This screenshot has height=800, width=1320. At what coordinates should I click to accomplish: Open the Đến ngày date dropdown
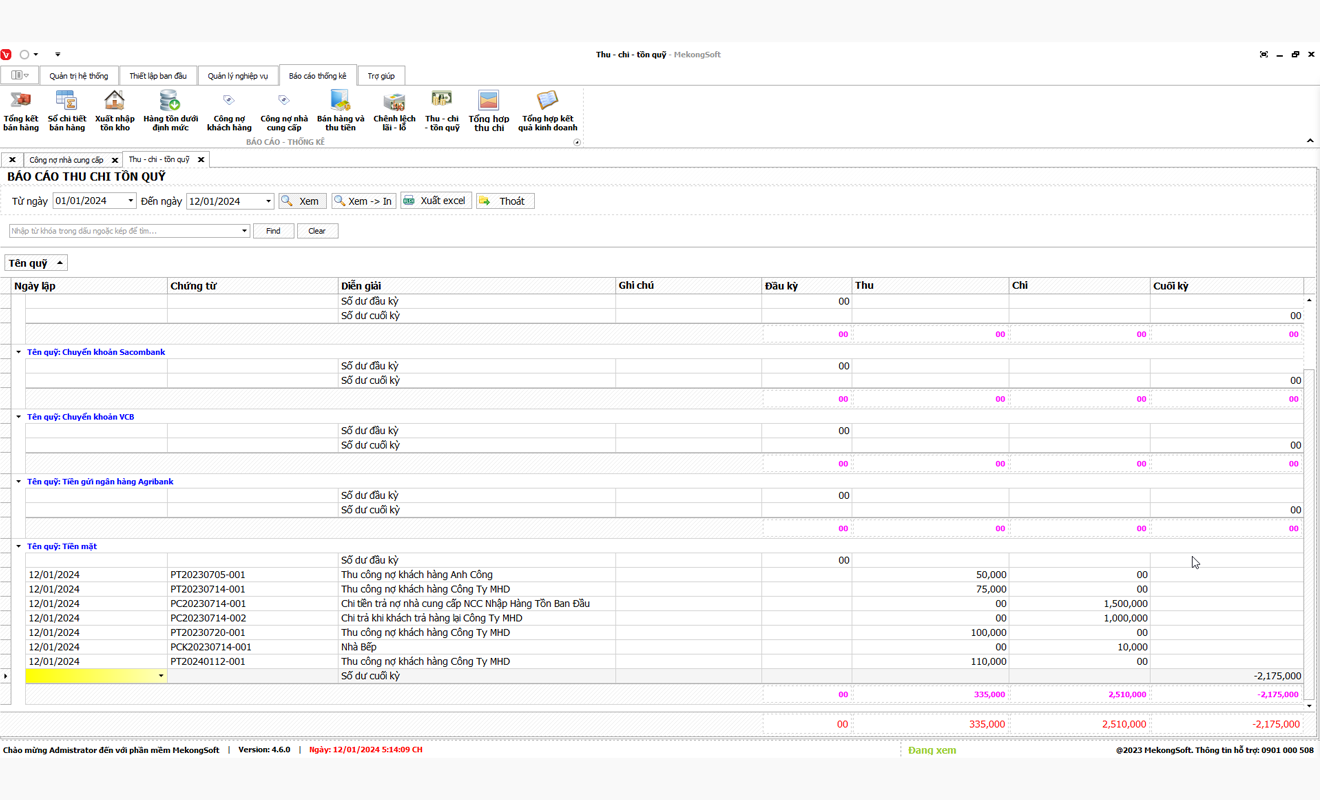pos(268,201)
